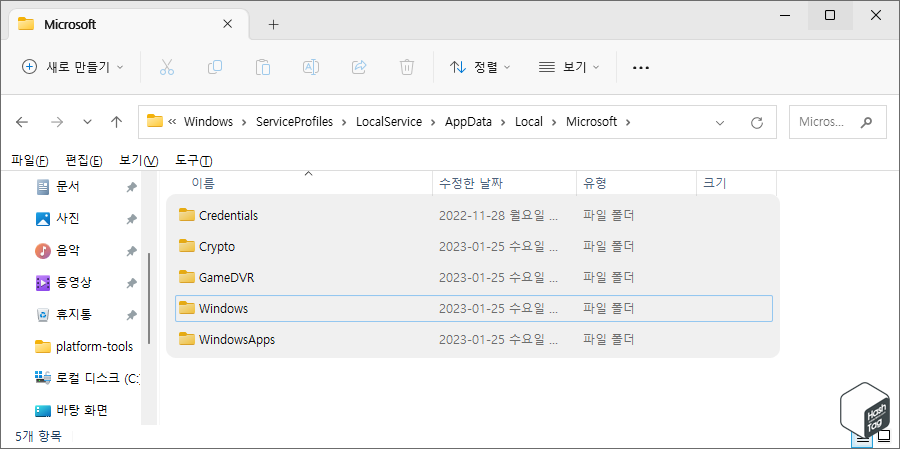Image resolution: width=900 pixels, height=449 pixels.
Task: Unpin 문서 using its pin icon
Action: coord(131,187)
